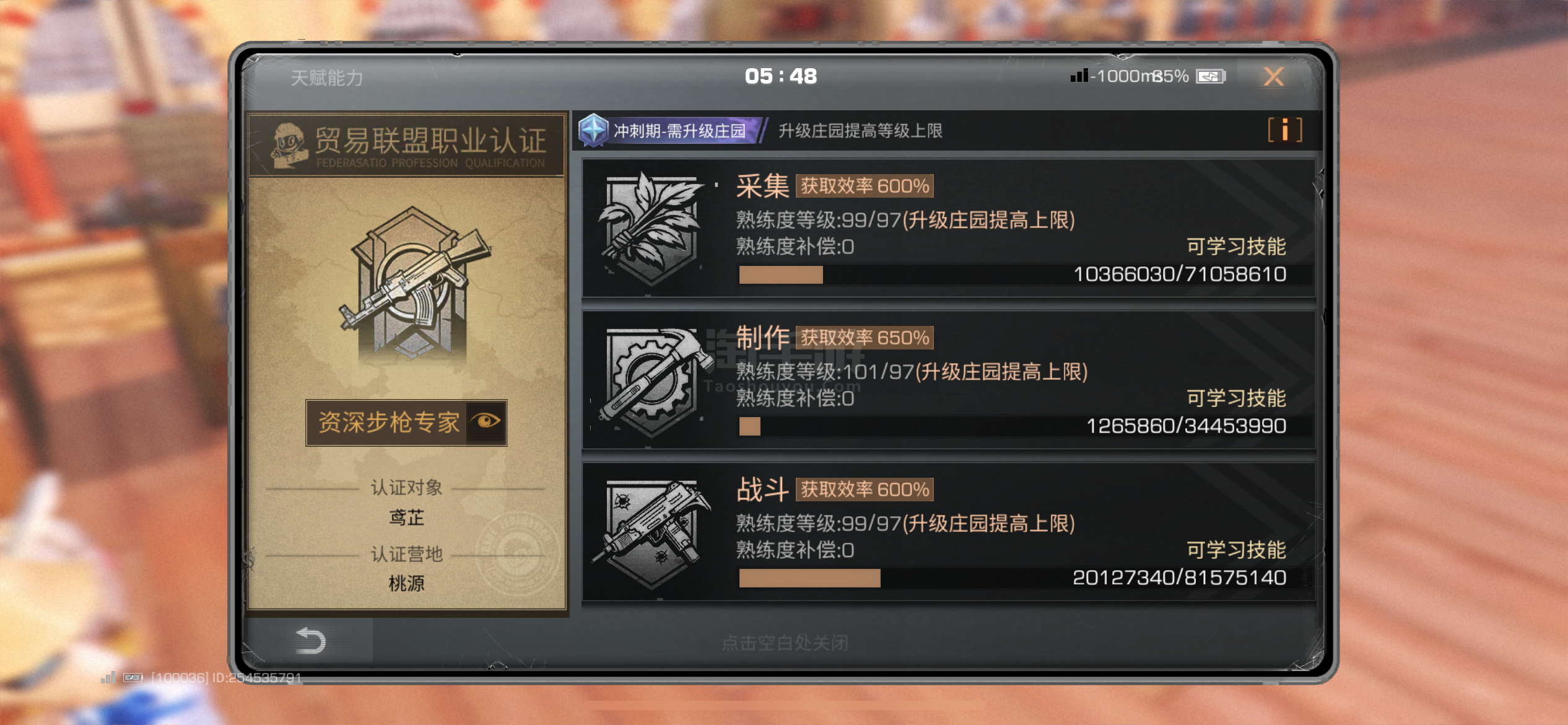Click the 天赋能力 title label

327,78
